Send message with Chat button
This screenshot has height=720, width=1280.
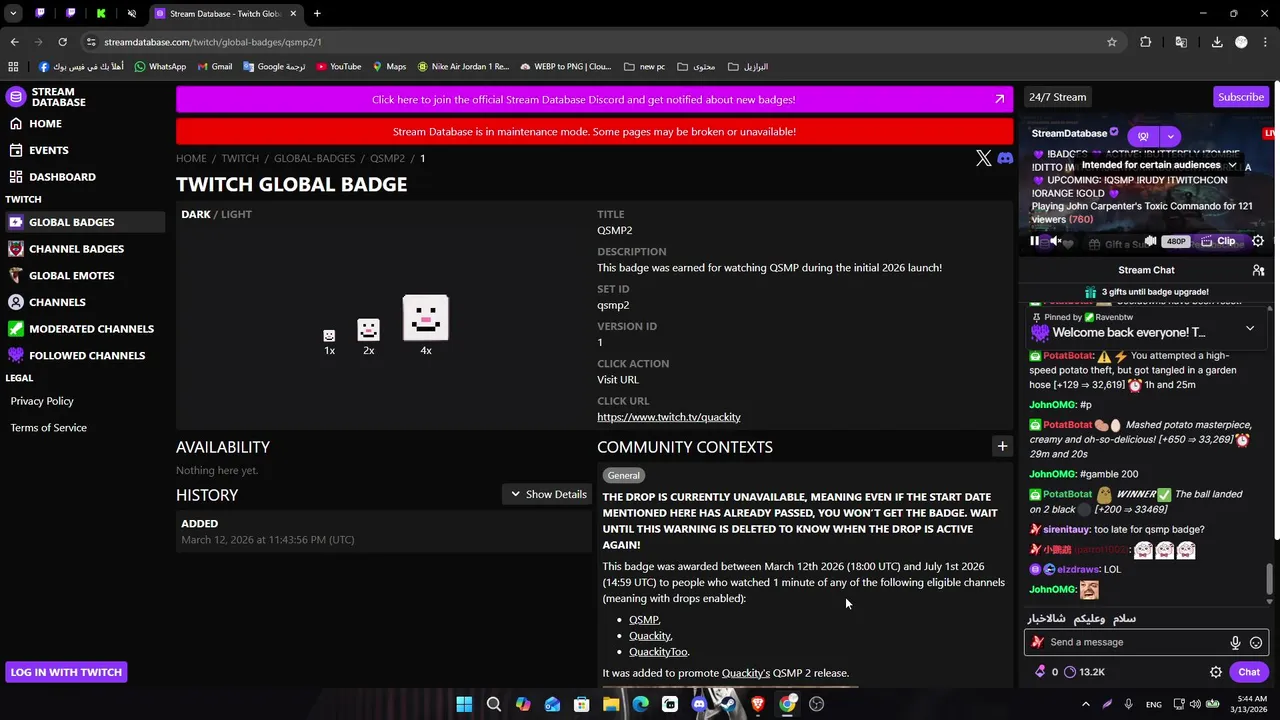point(1249,672)
